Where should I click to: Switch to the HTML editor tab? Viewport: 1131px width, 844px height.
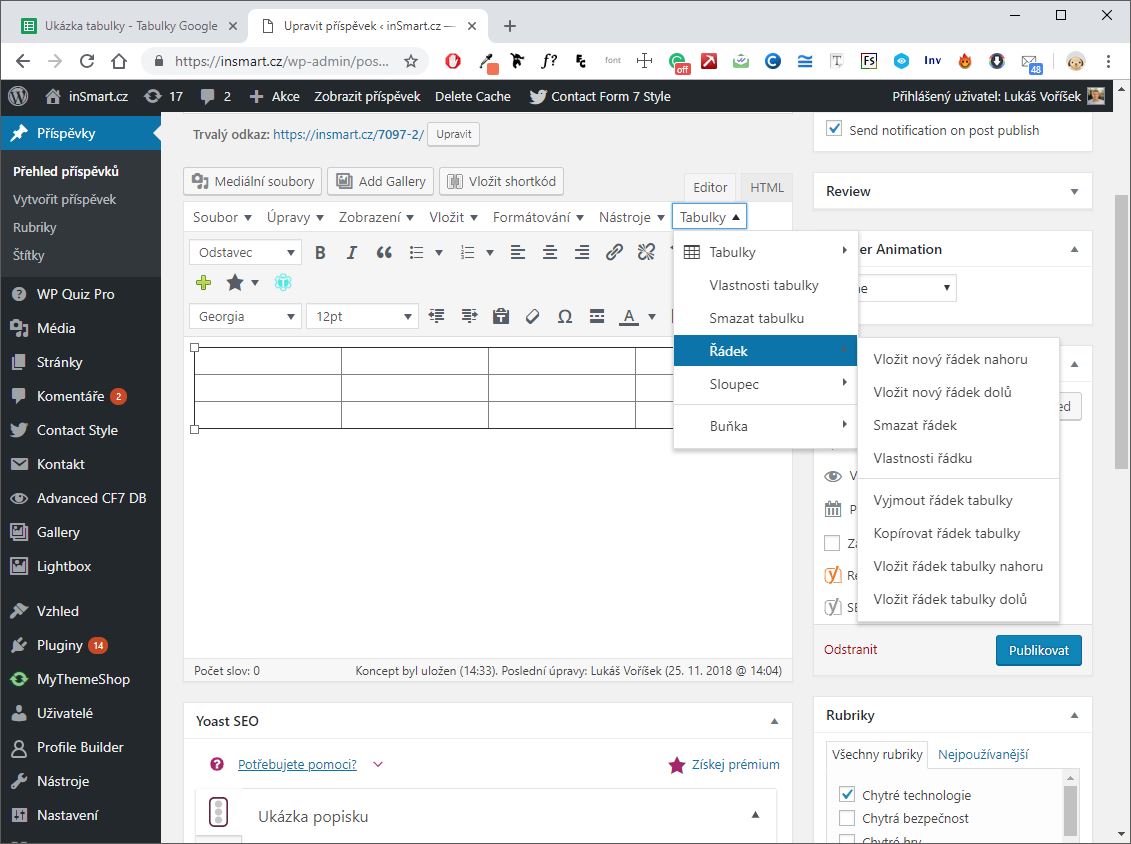tap(767, 187)
